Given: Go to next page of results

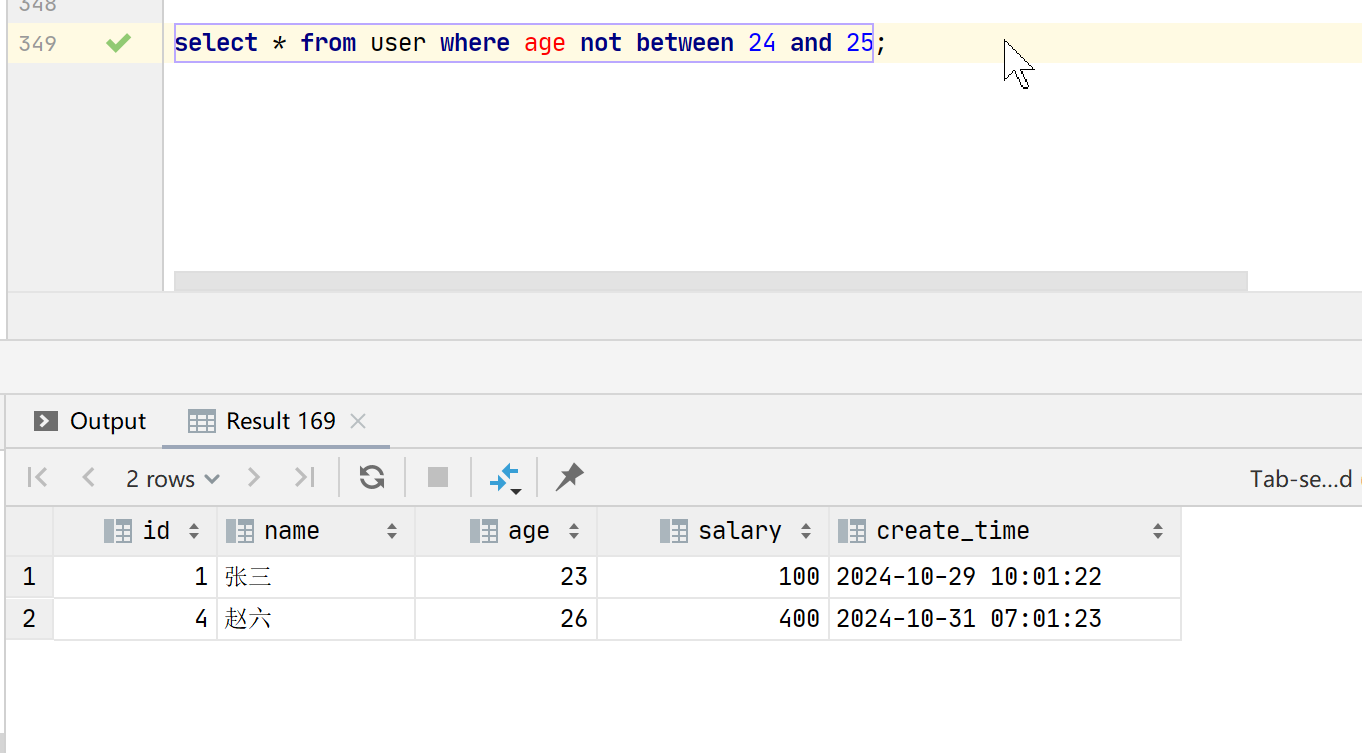Looking at the screenshot, I should click(x=254, y=478).
